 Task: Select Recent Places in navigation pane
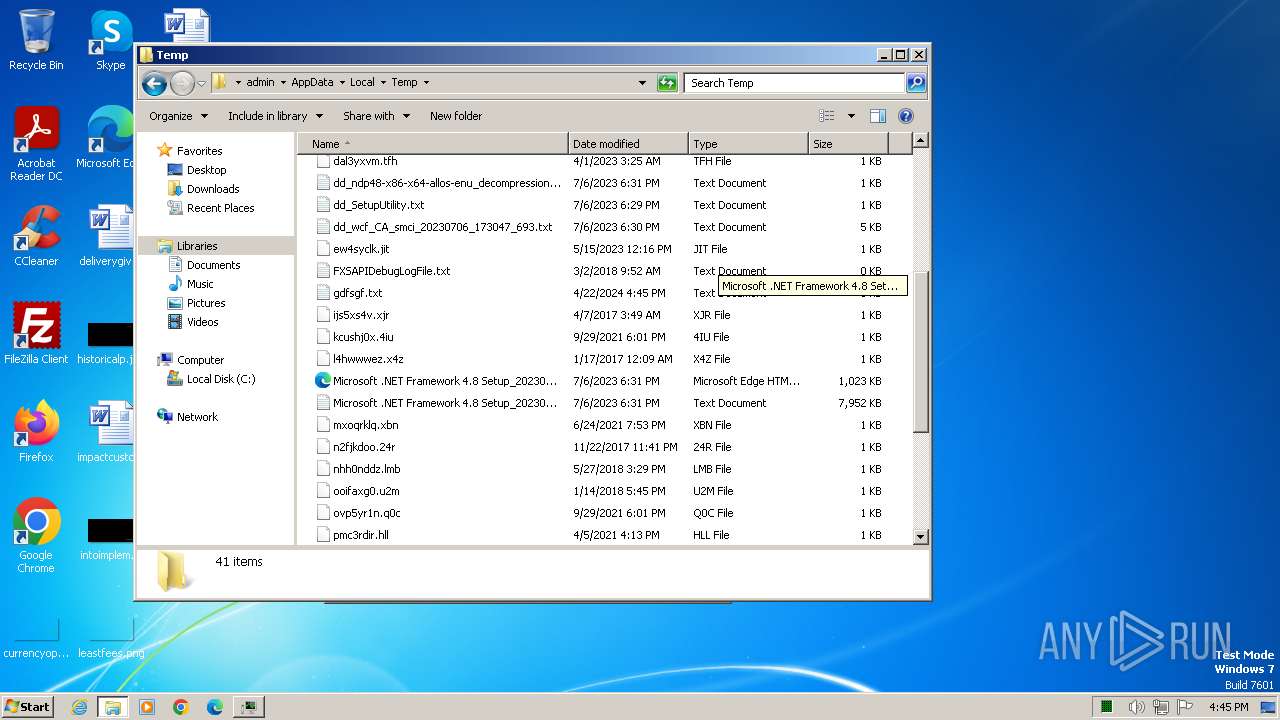(220, 208)
